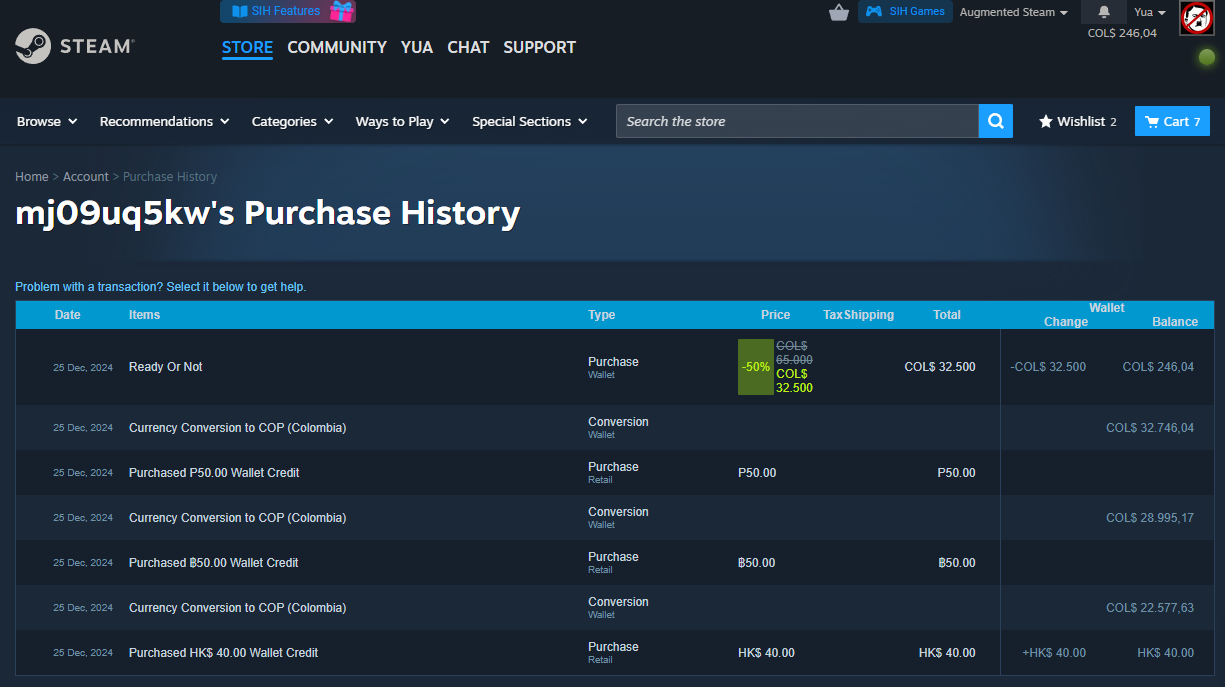The width and height of the screenshot is (1225, 687).
Task: Click the Cart count 7
Action: click(x=1197, y=122)
